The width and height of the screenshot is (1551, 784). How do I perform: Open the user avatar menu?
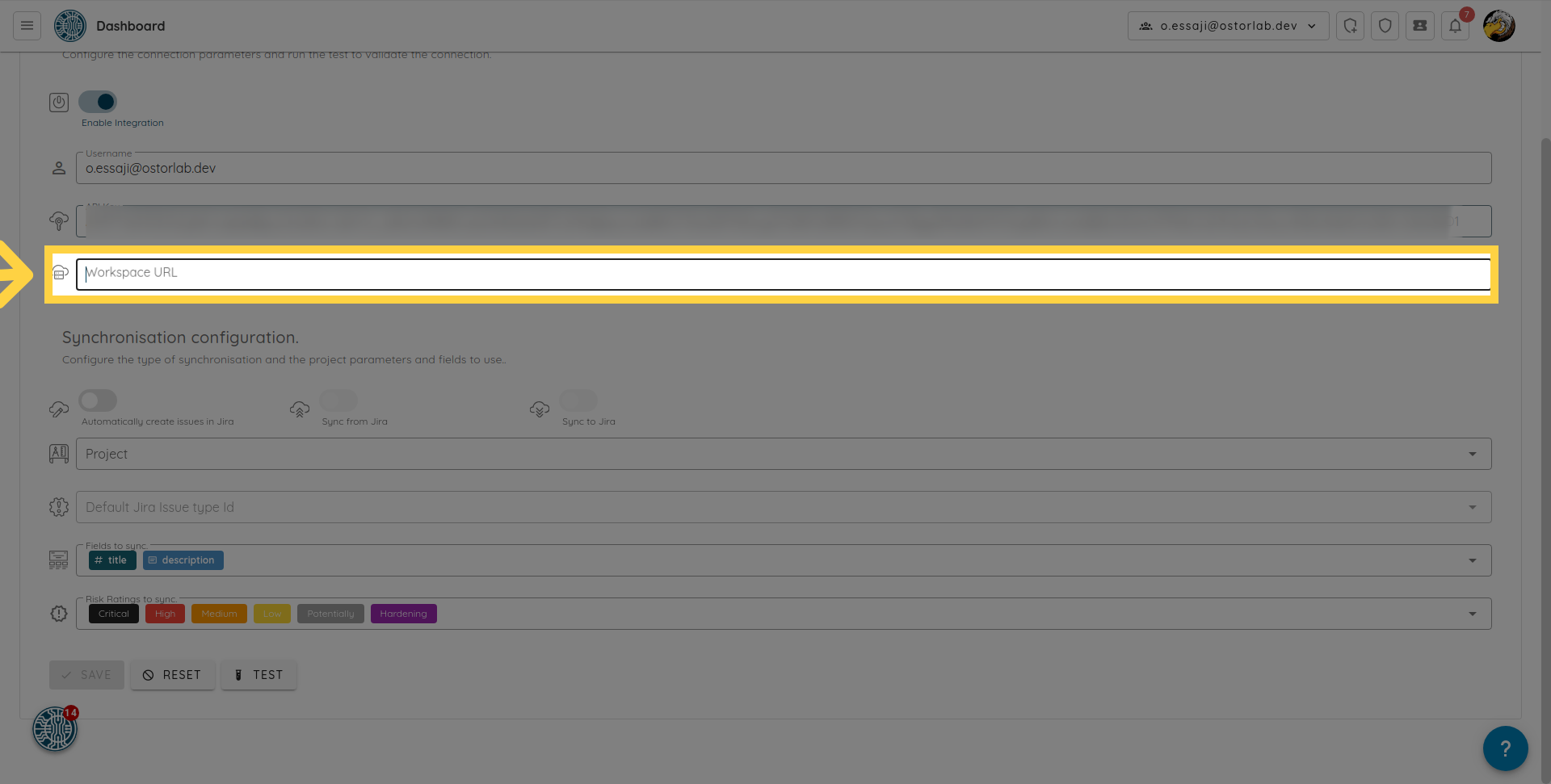click(1498, 26)
